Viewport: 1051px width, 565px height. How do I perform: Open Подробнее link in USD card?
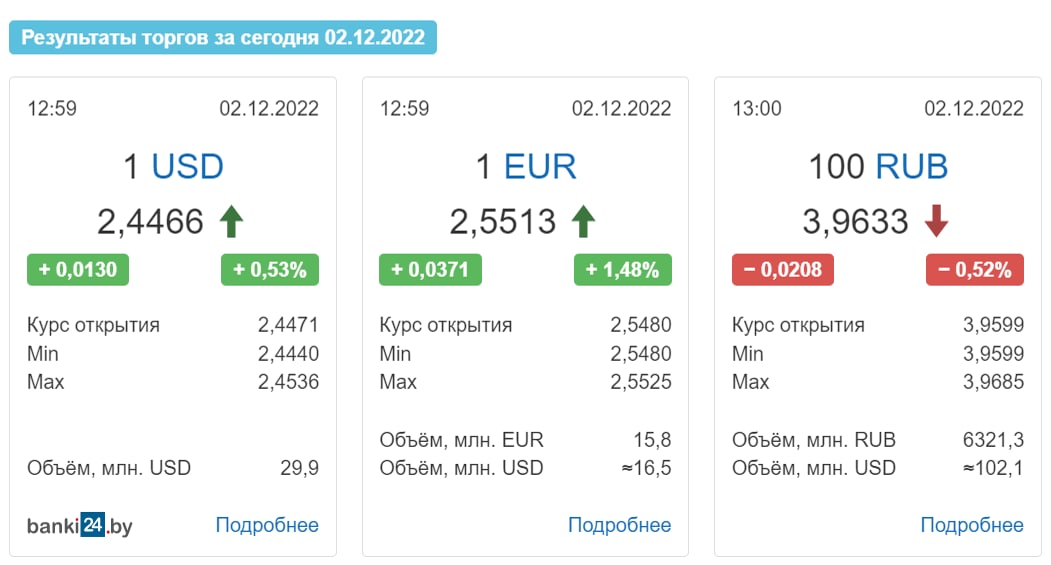[x=267, y=525]
